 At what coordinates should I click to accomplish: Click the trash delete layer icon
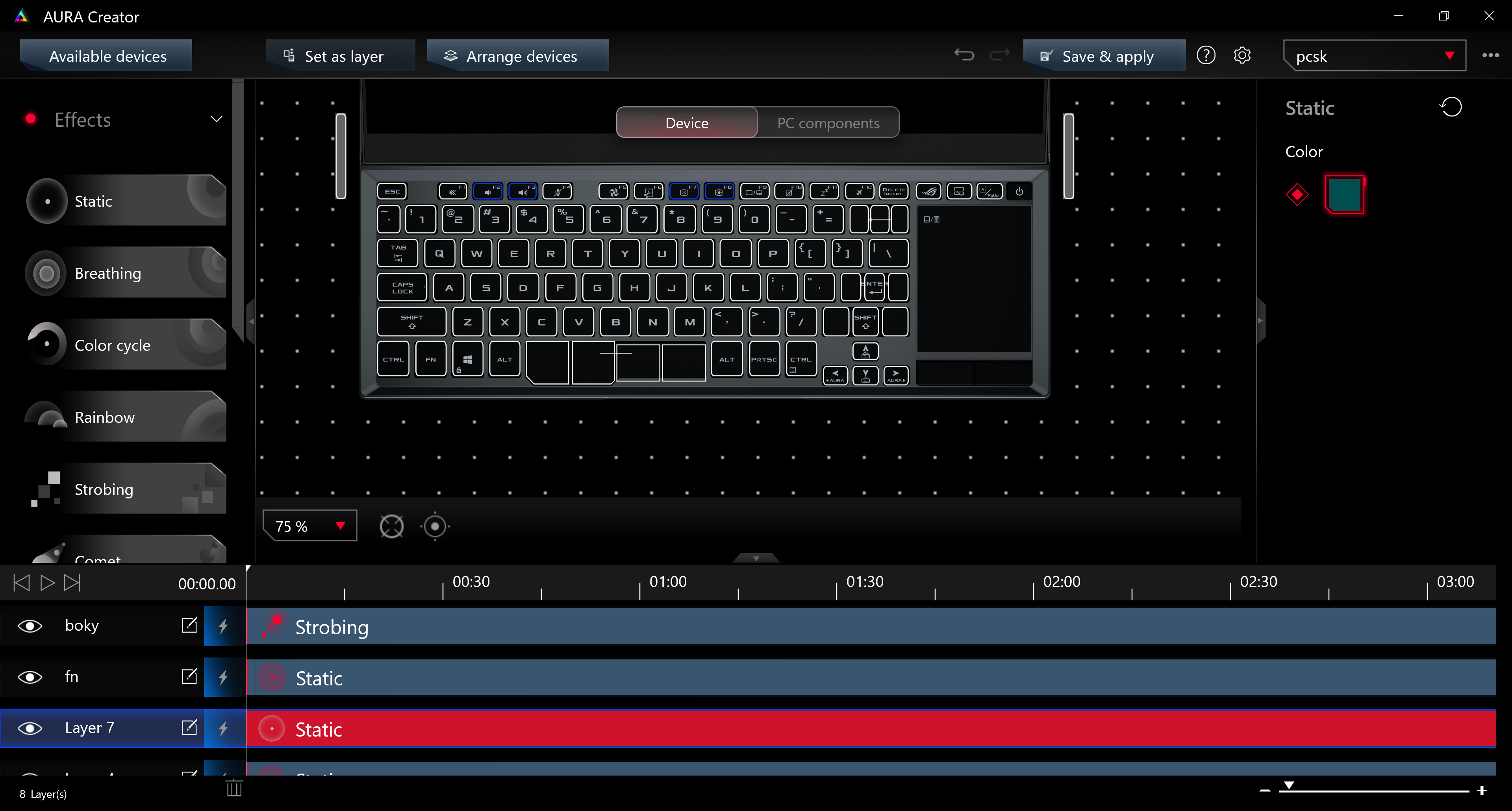click(234, 787)
